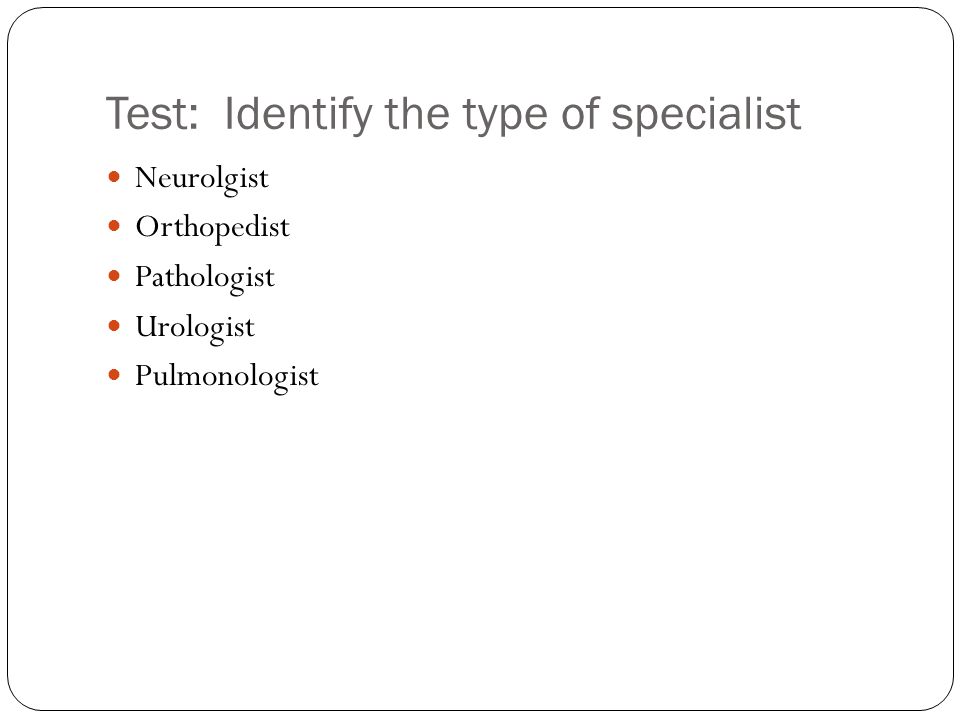The width and height of the screenshot is (960, 720).
Task: Click the orange bullet beside Orthopedist
Action: 114,227
